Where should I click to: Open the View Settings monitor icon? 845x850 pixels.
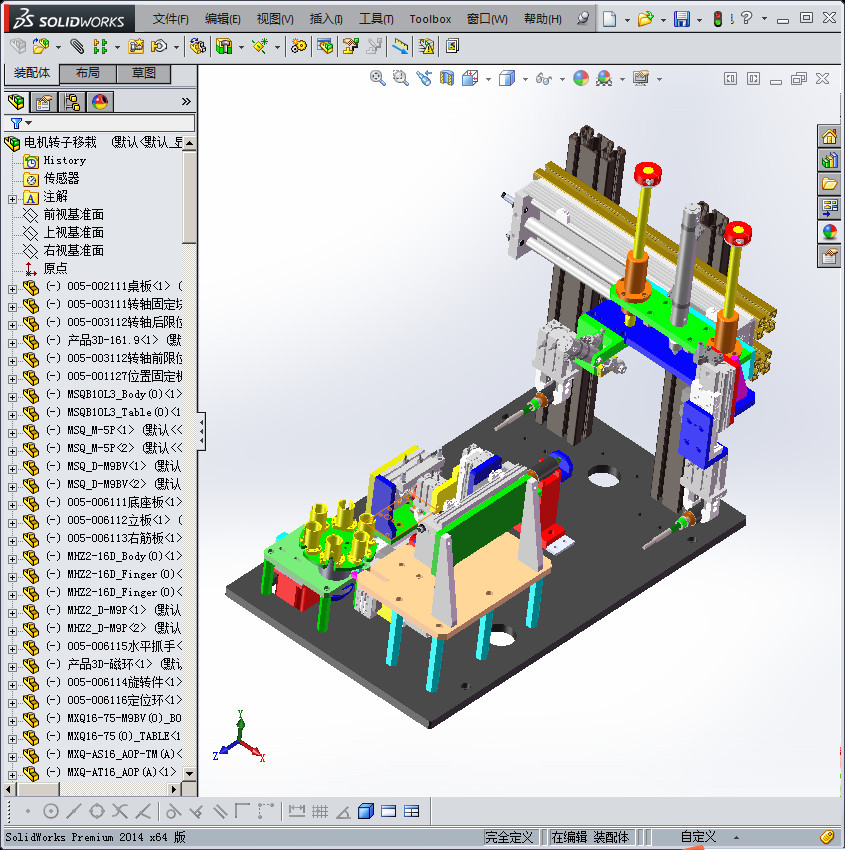(x=641, y=79)
